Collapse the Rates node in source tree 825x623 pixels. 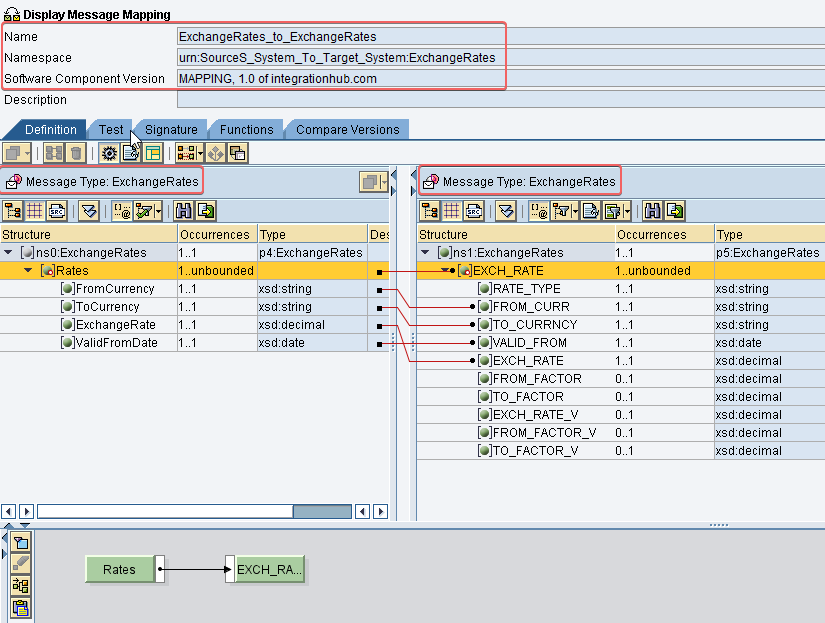pos(28,270)
